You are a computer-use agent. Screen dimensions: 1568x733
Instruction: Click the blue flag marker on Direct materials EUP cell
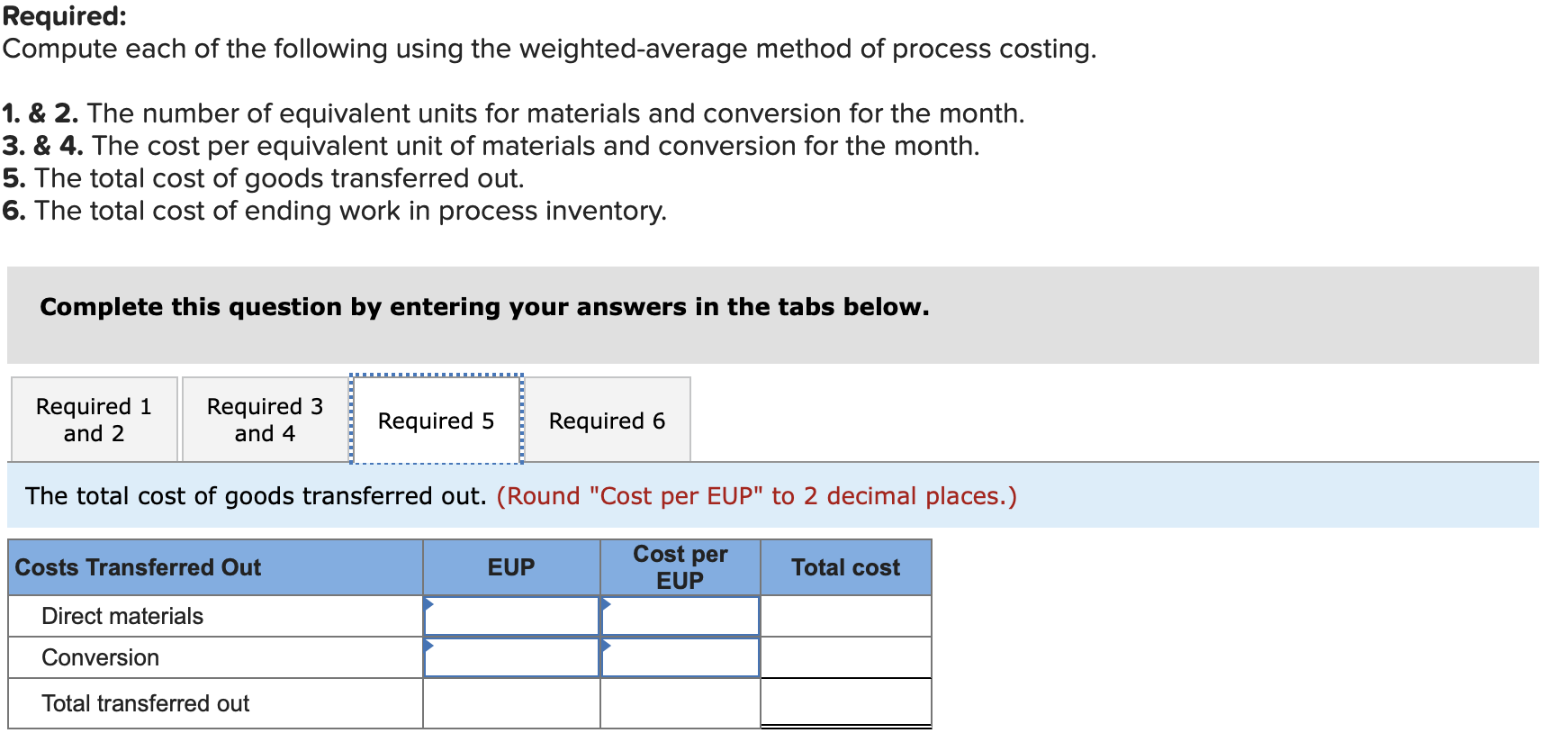[x=428, y=605]
